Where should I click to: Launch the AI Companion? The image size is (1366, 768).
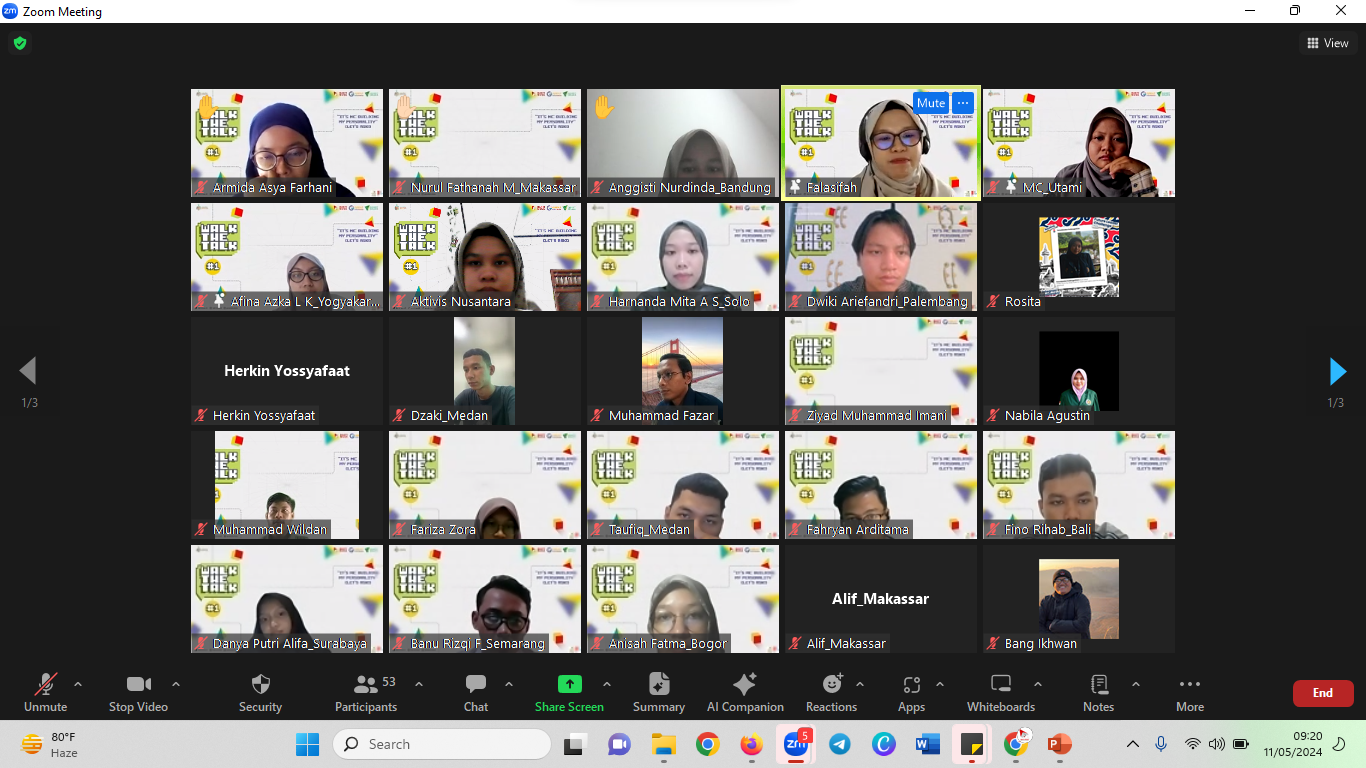(x=745, y=685)
